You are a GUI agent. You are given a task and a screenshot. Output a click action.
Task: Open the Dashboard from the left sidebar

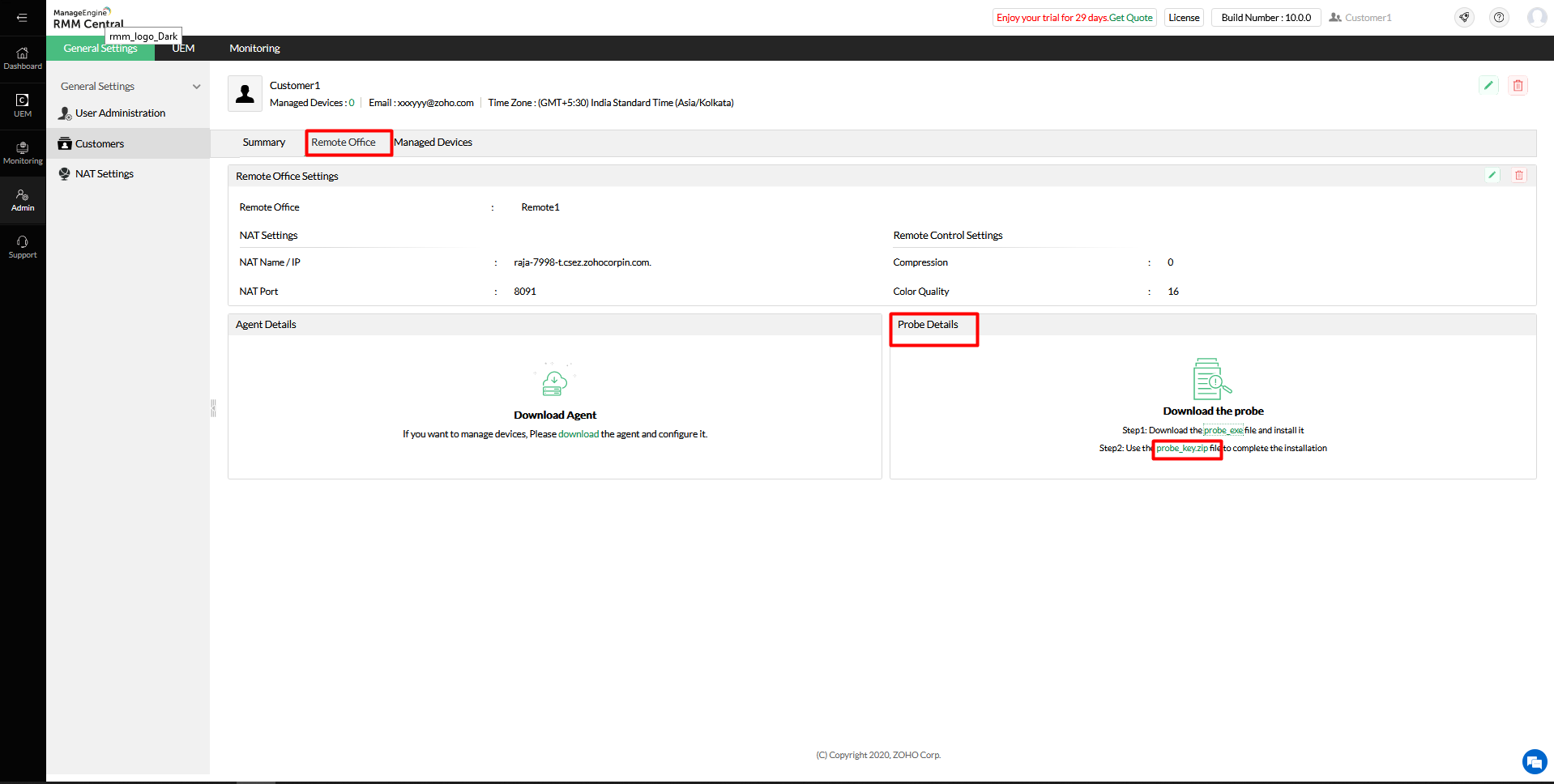(x=22, y=57)
